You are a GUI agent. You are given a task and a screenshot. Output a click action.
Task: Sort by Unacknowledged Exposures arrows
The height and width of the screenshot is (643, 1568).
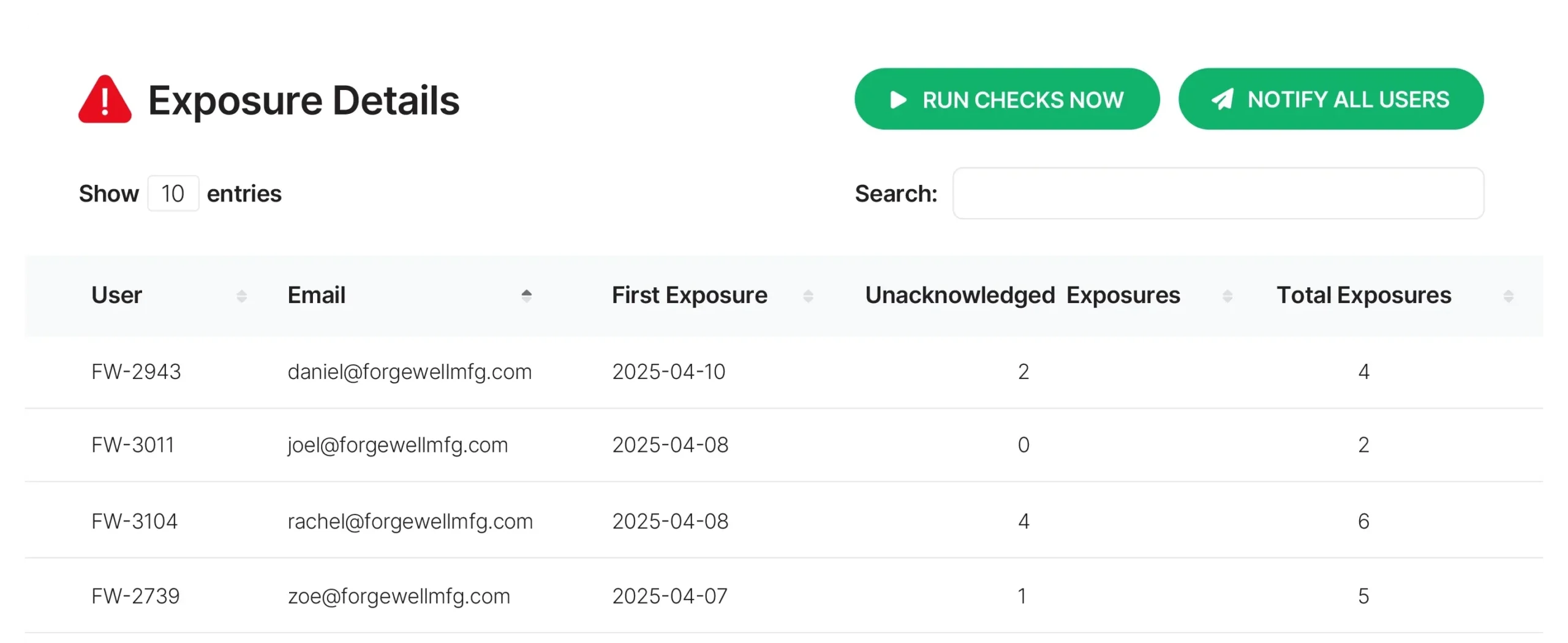click(1227, 296)
